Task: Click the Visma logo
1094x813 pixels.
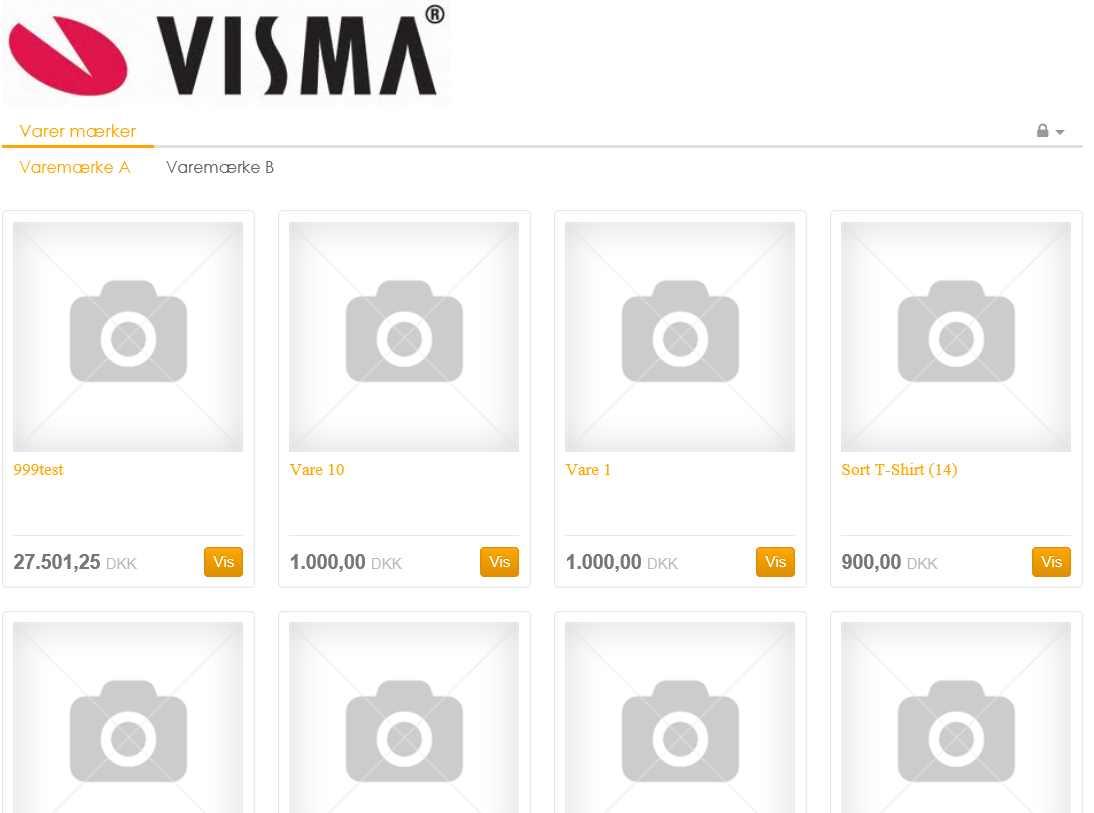Action: click(225, 54)
